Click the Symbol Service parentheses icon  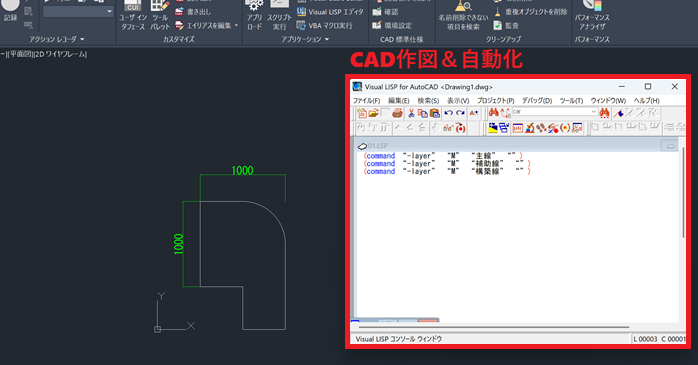(x=565, y=128)
